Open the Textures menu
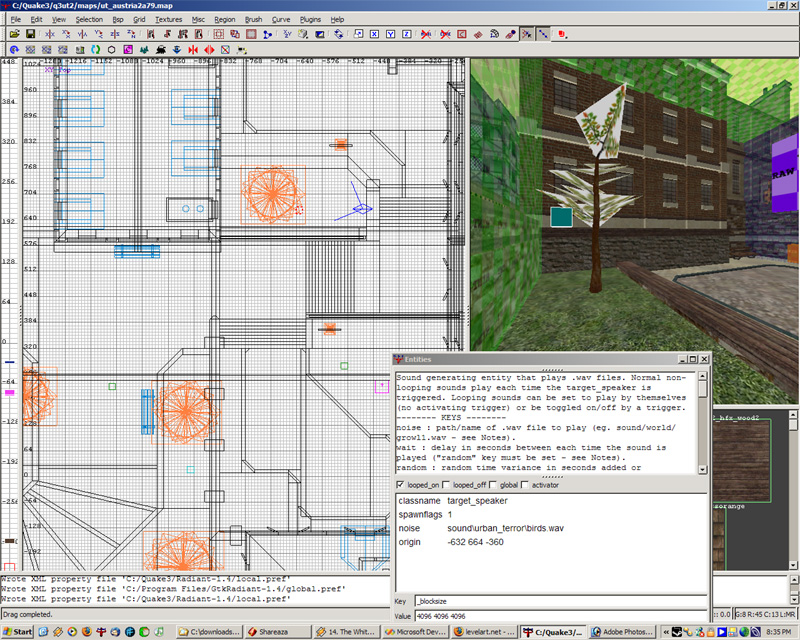Viewport: 800px width, 640px height. click(168, 19)
